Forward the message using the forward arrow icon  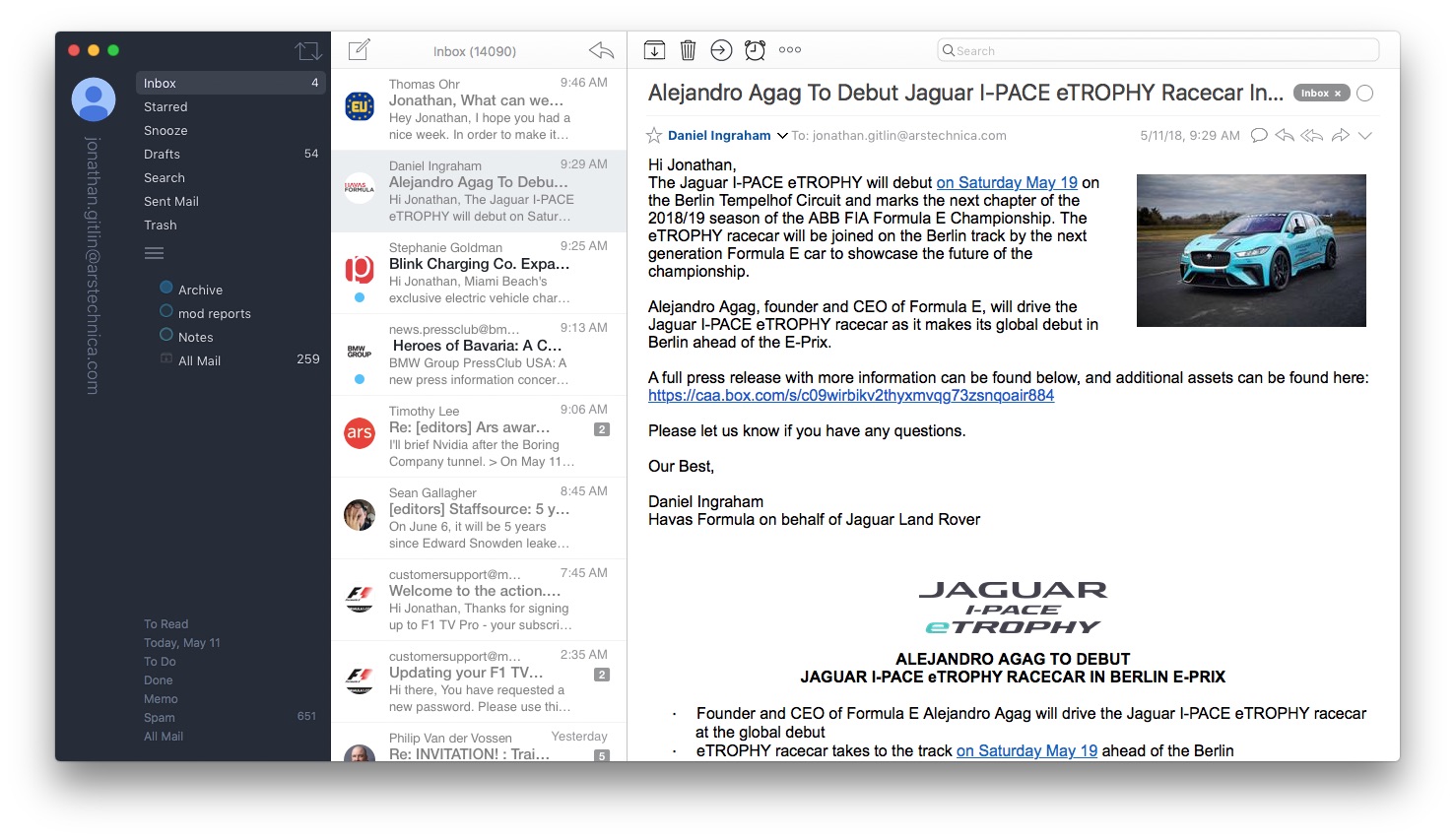tap(1340, 135)
